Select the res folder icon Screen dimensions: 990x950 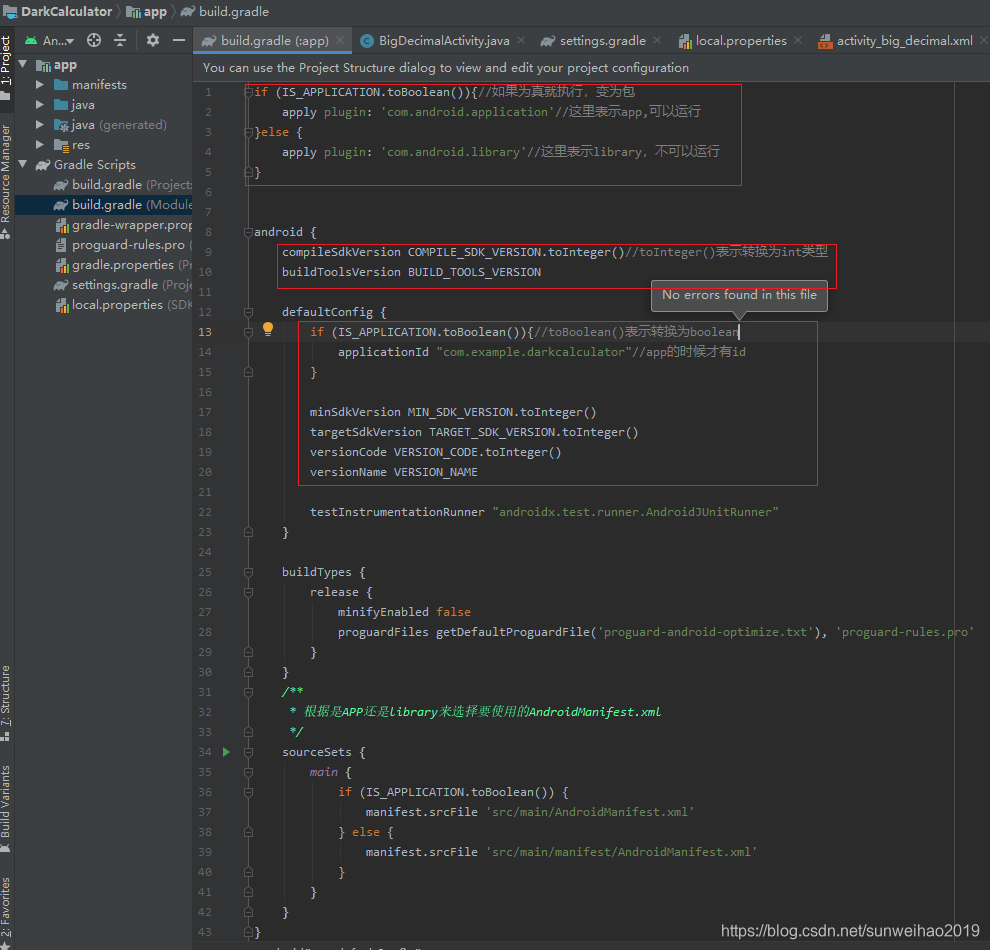tap(61, 145)
